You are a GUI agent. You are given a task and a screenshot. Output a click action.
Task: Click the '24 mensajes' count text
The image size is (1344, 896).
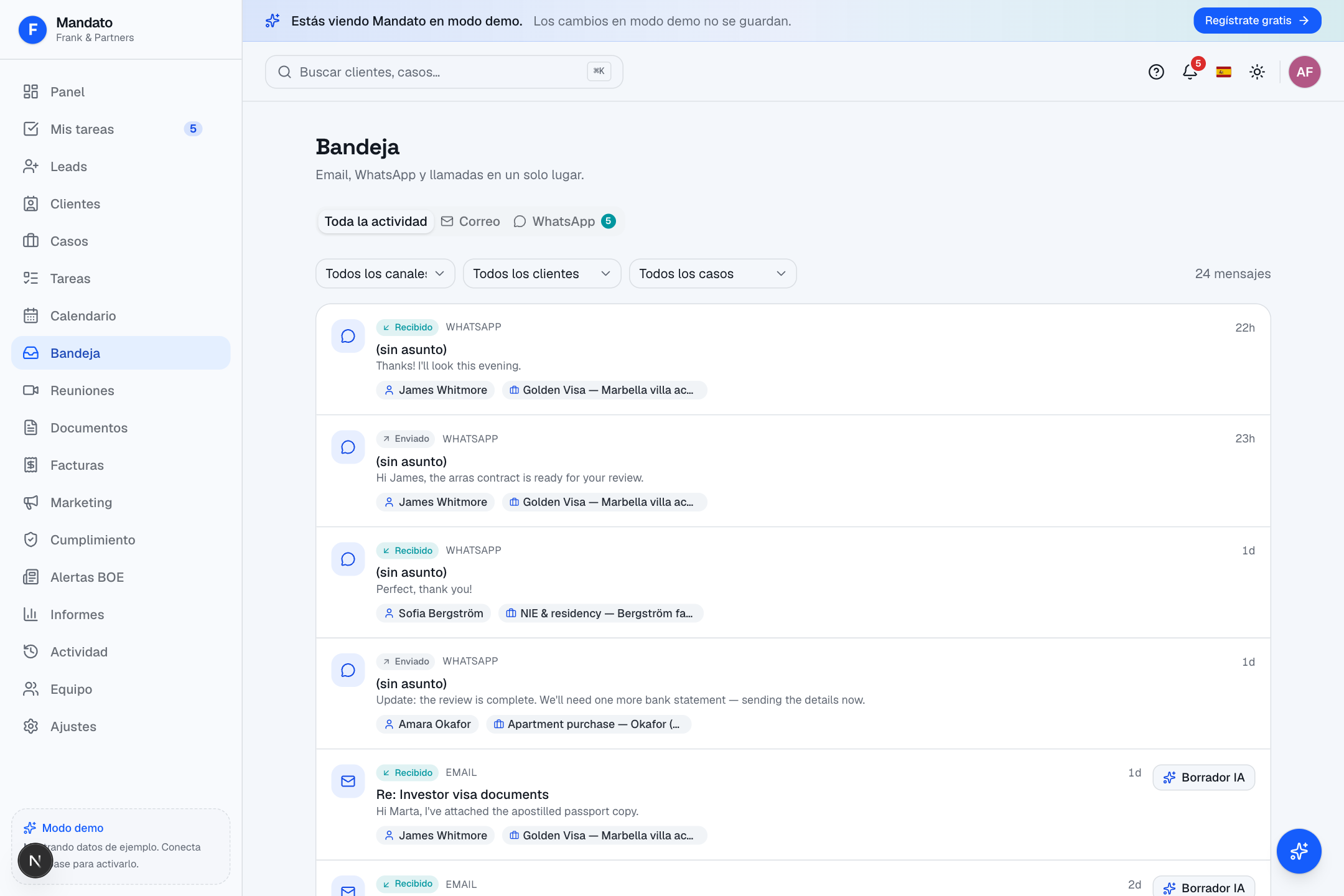click(1233, 274)
